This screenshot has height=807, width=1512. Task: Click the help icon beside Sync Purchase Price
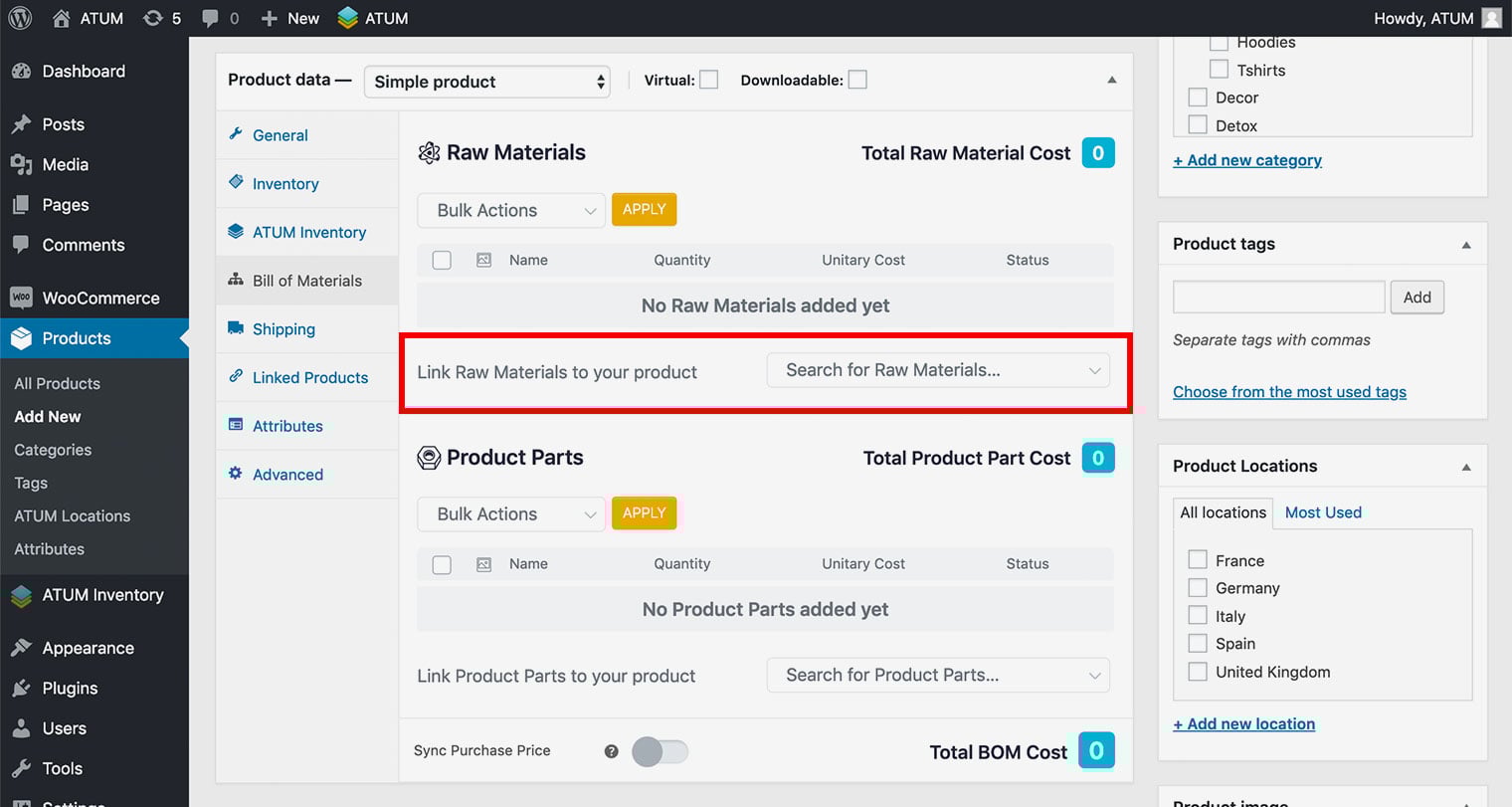click(x=611, y=751)
